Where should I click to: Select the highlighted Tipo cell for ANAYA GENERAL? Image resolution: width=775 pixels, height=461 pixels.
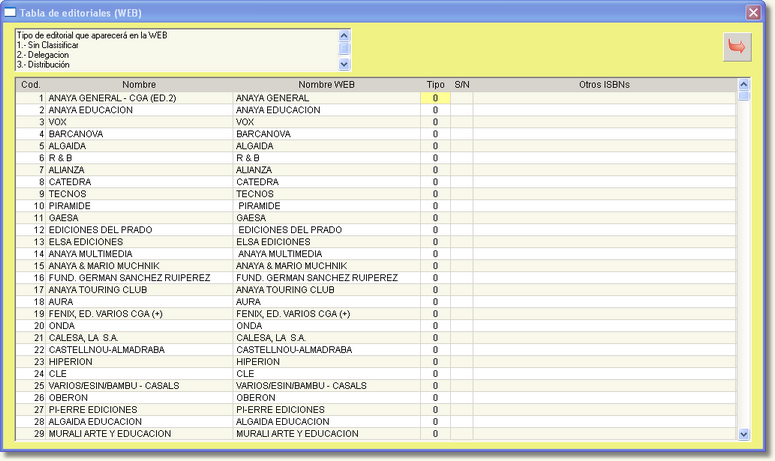coord(435,98)
